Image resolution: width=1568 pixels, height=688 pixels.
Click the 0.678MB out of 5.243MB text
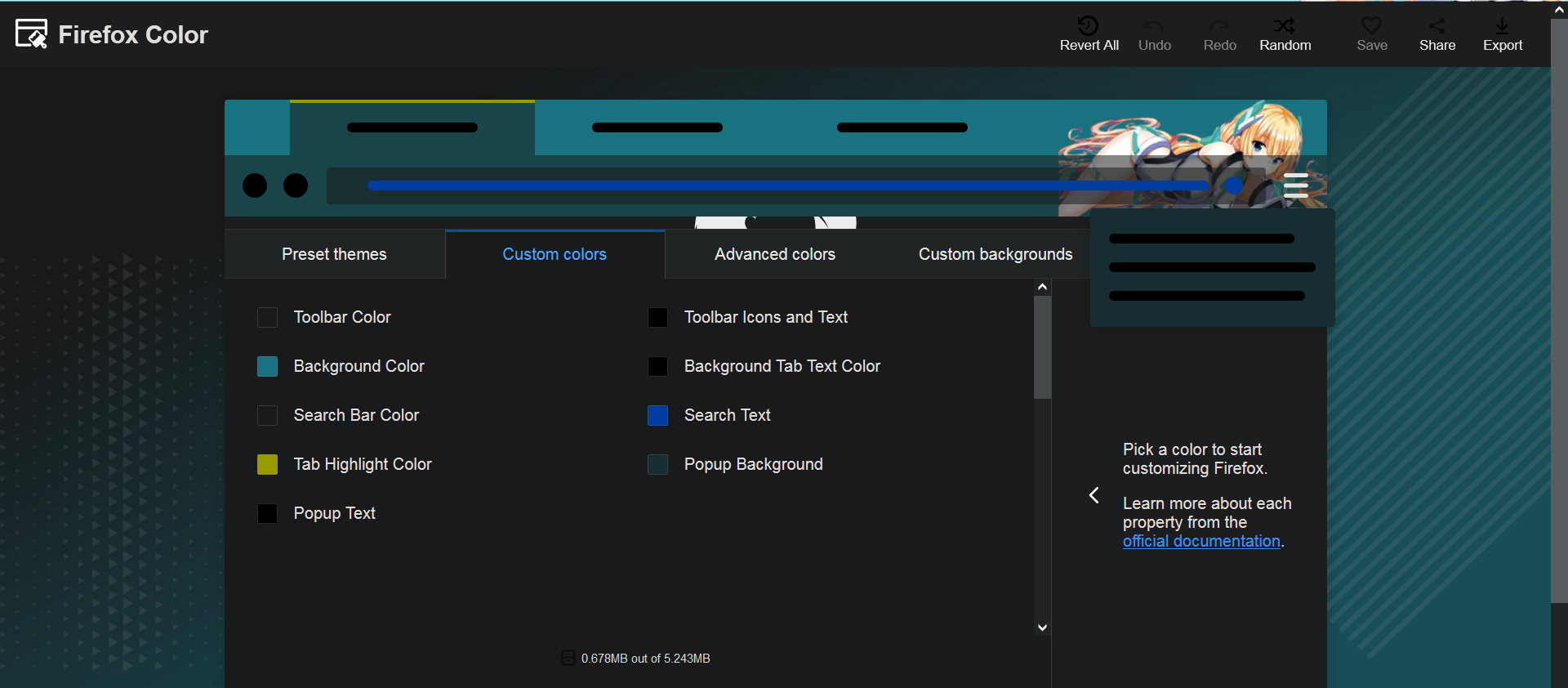[646, 659]
